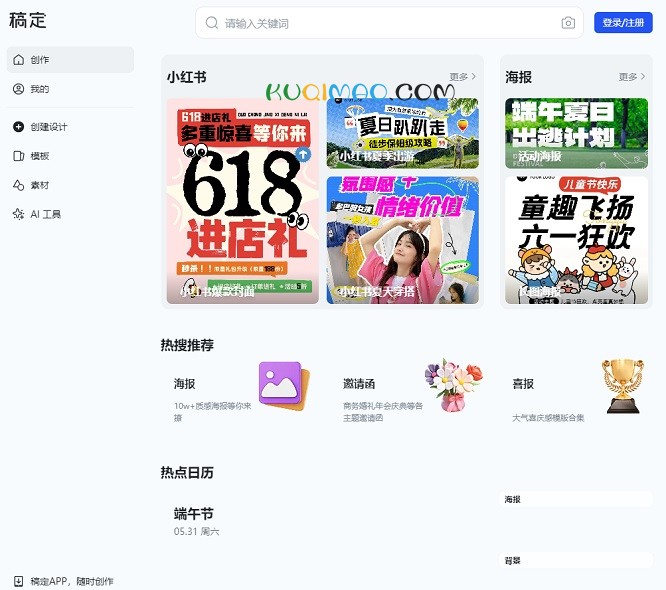Screen dimensions: 666x590
Task: Click the 创建设计 plus icon
Action: (18, 127)
